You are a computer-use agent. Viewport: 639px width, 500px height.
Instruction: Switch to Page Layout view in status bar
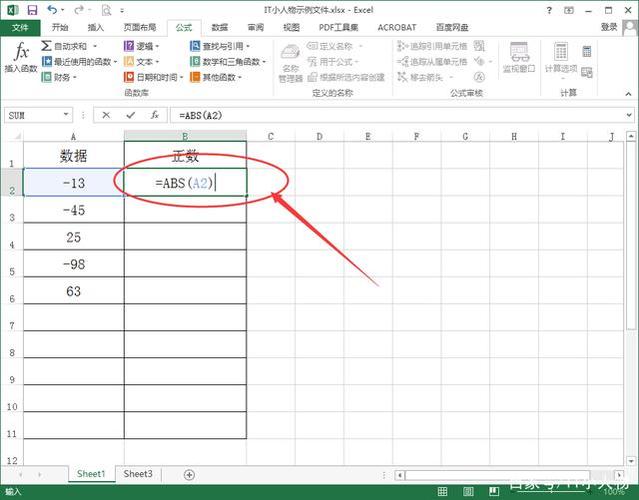[x=468, y=491]
